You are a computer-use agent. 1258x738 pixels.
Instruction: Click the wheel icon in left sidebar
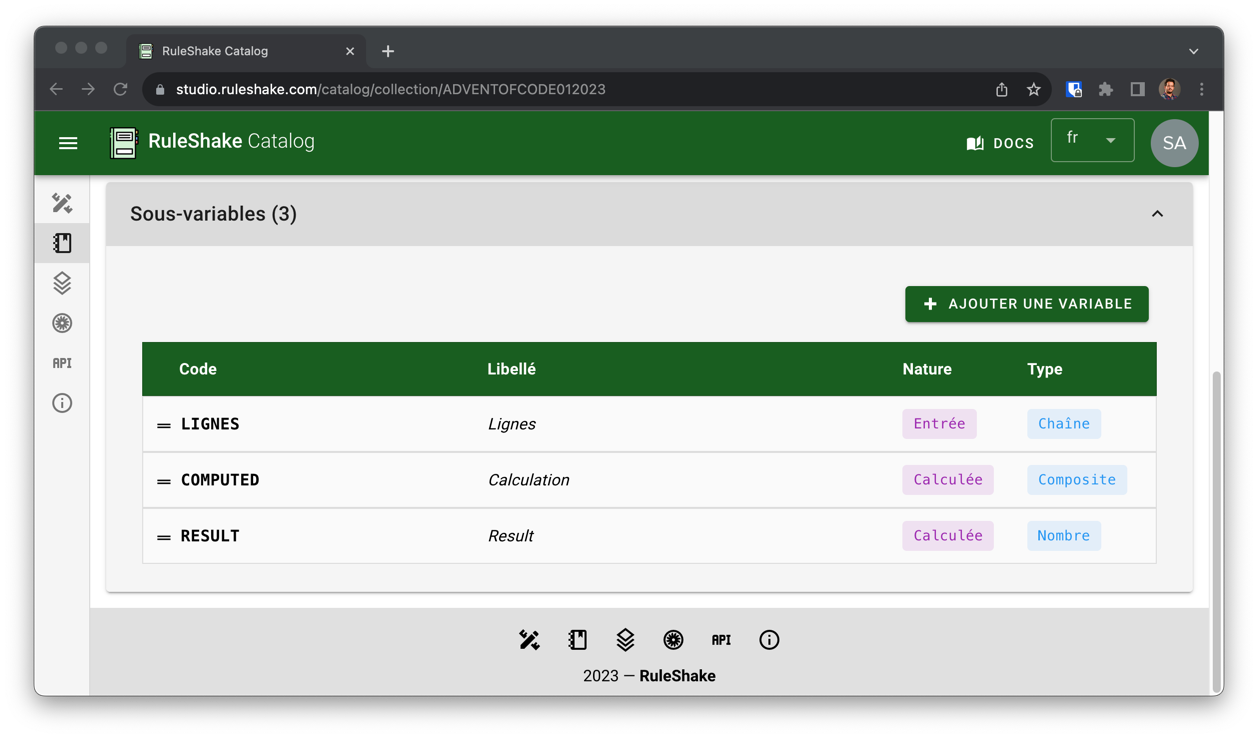[x=62, y=323]
